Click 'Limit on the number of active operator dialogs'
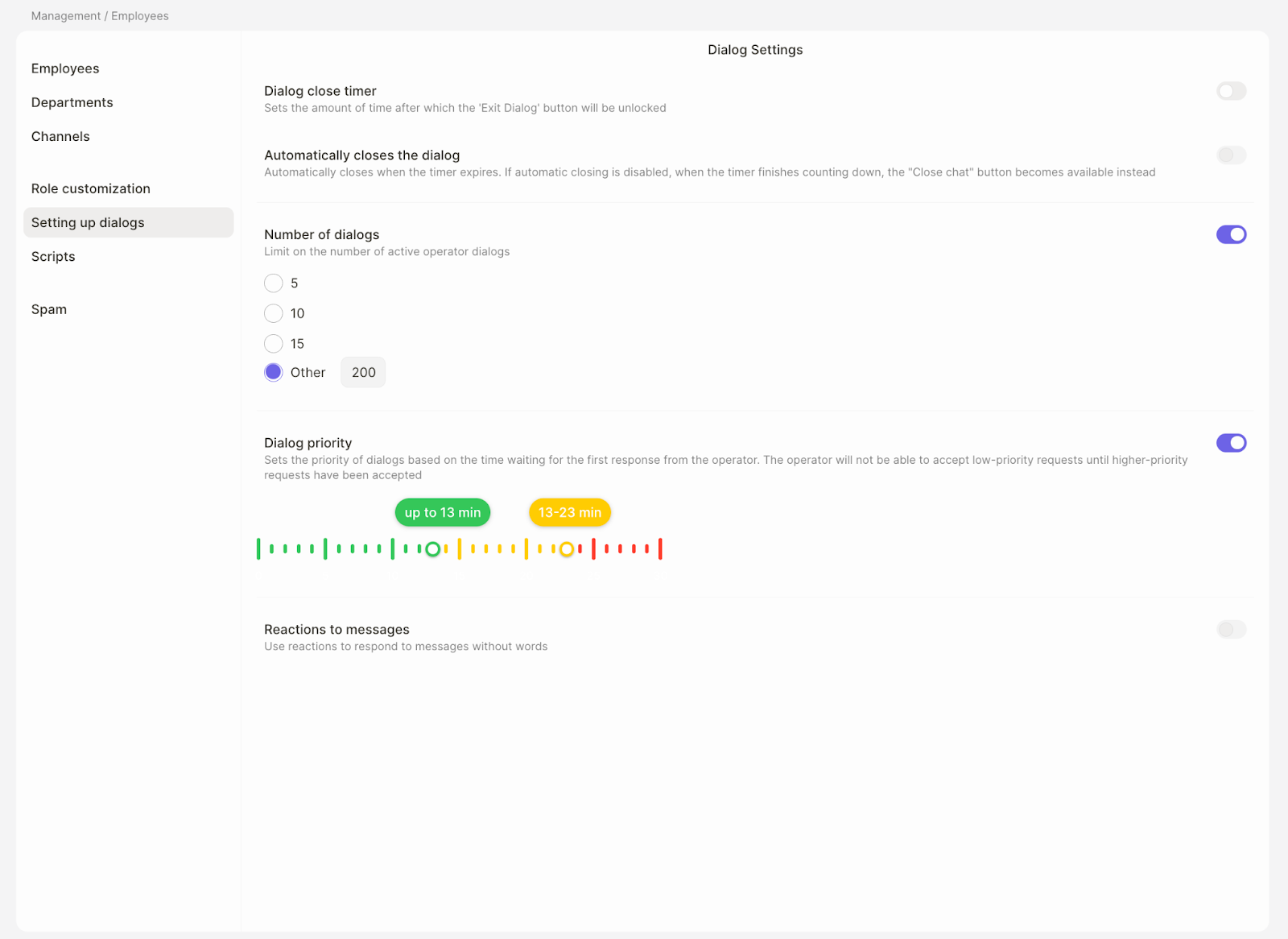Image resolution: width=1288 pixels, height=939 pixels. [x=387, y=251]
